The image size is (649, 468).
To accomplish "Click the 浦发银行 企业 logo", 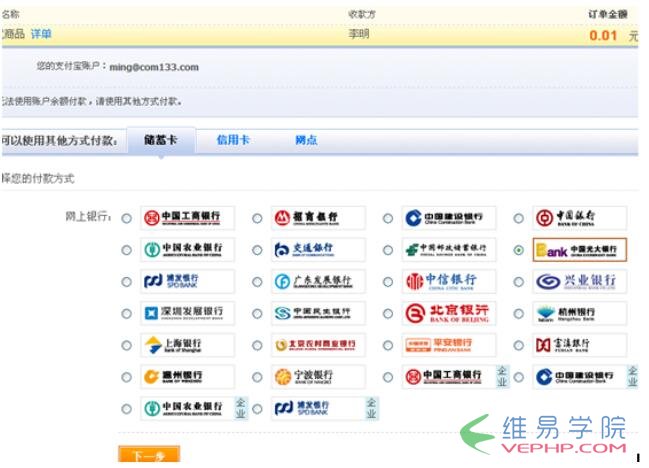I will pyautogui.click(x=325, y=408).
